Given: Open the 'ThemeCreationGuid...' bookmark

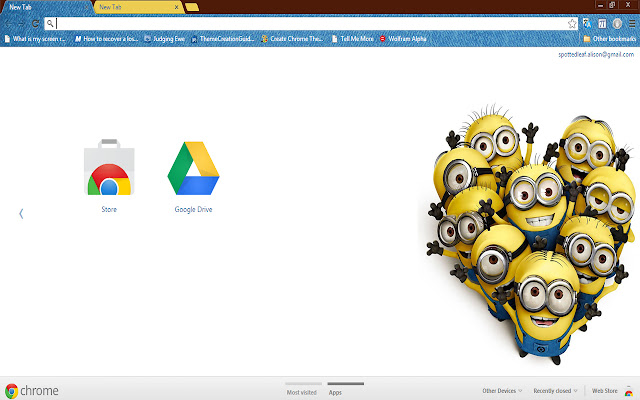Looking at the screenshot, I should click(223, 39).
